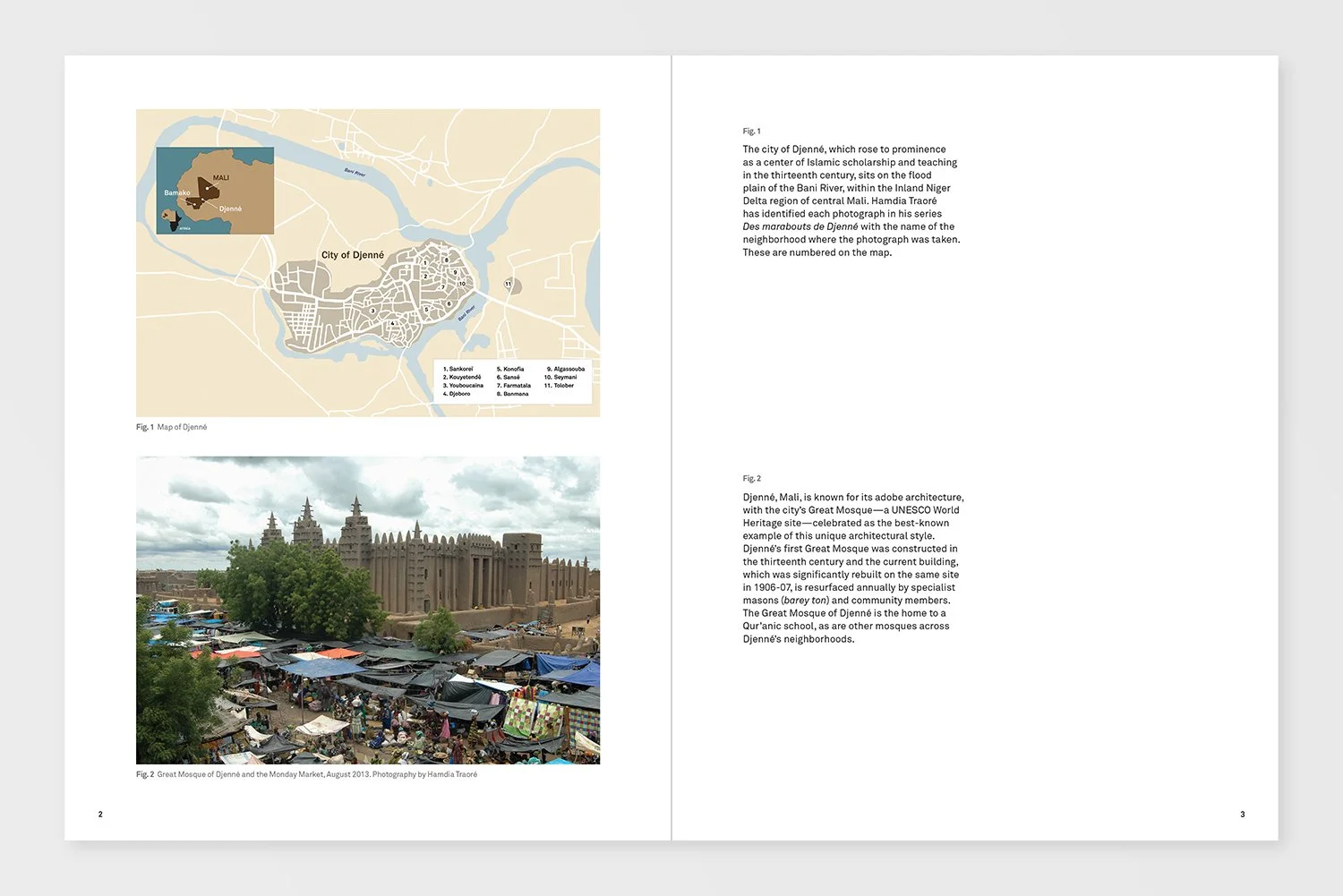The image size is (1343, 896).
Task: Click map marker number 6 on city
Action: tap(449, 304)
